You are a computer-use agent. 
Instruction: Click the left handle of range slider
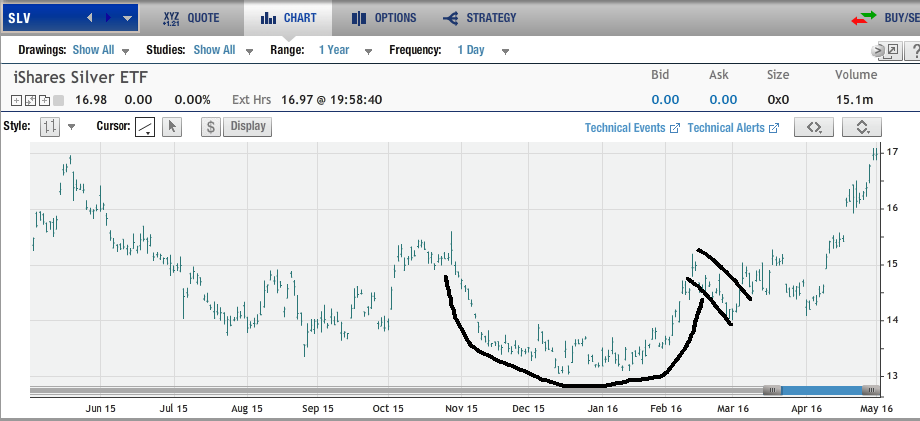(772, 391)
